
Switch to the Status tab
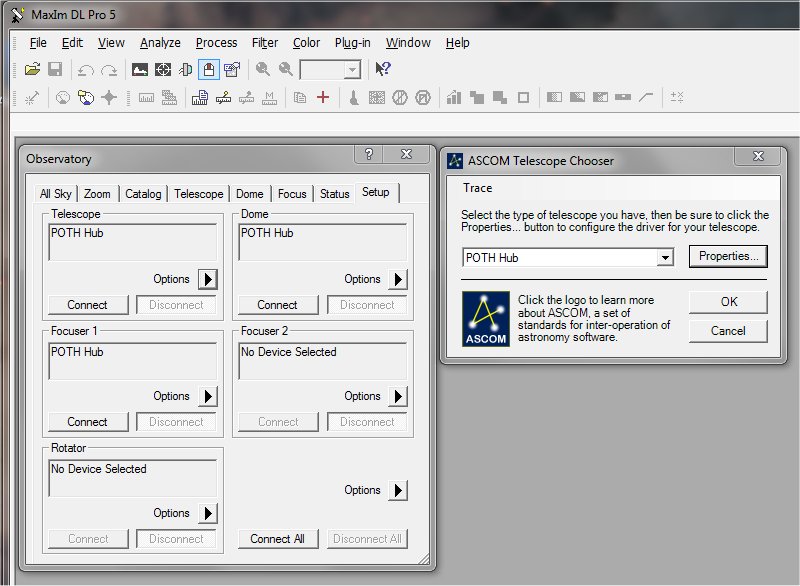(335, 194)
